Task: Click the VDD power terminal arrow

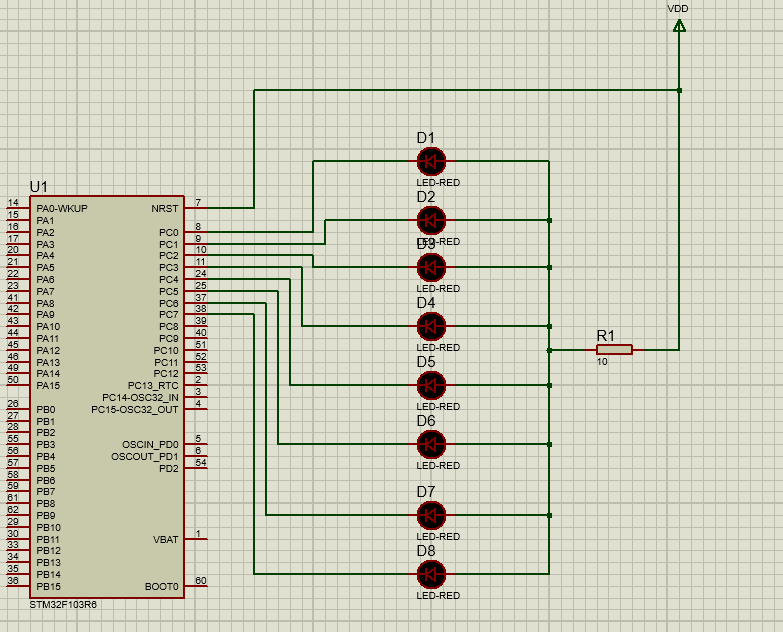Action: [x=679, y=25]
